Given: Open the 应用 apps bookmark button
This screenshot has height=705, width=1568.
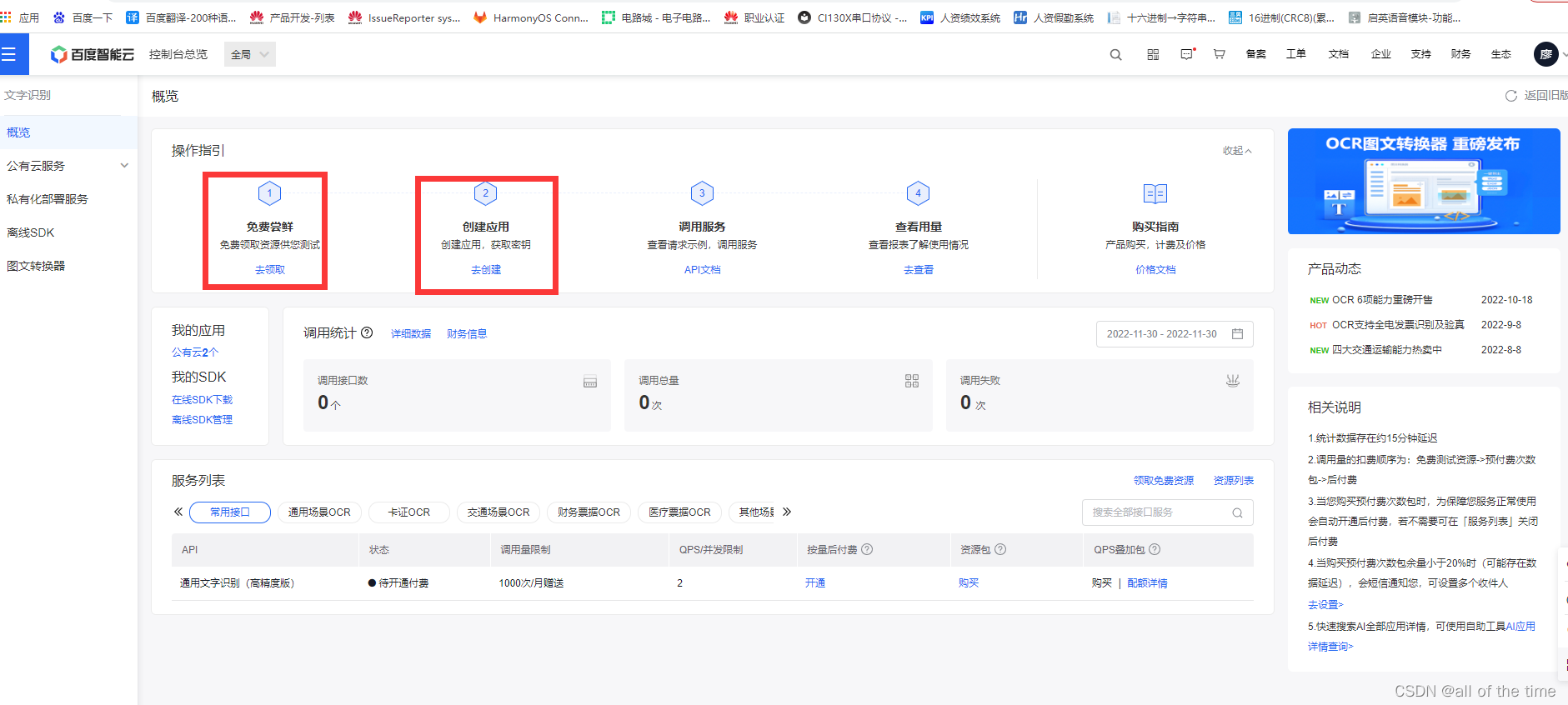Looking at the screenshot, I should coord(20,17).
